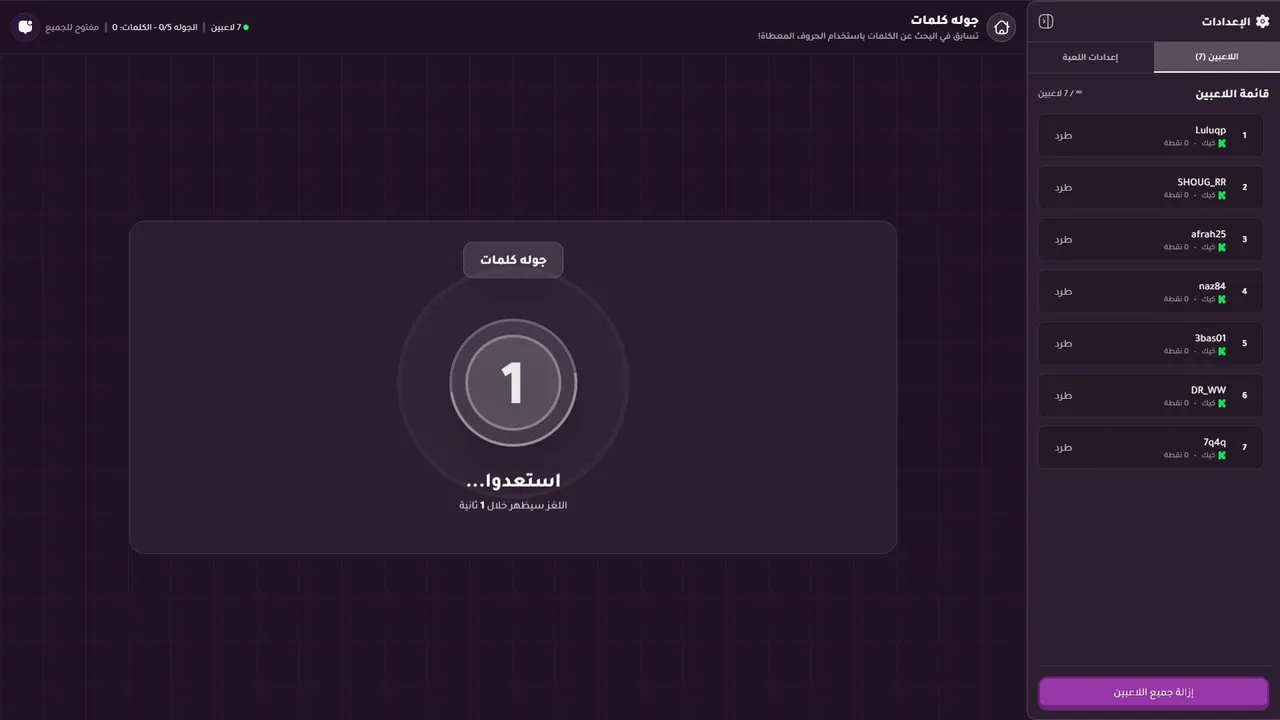Open the إعدادات اللعبة tab

1091,57
